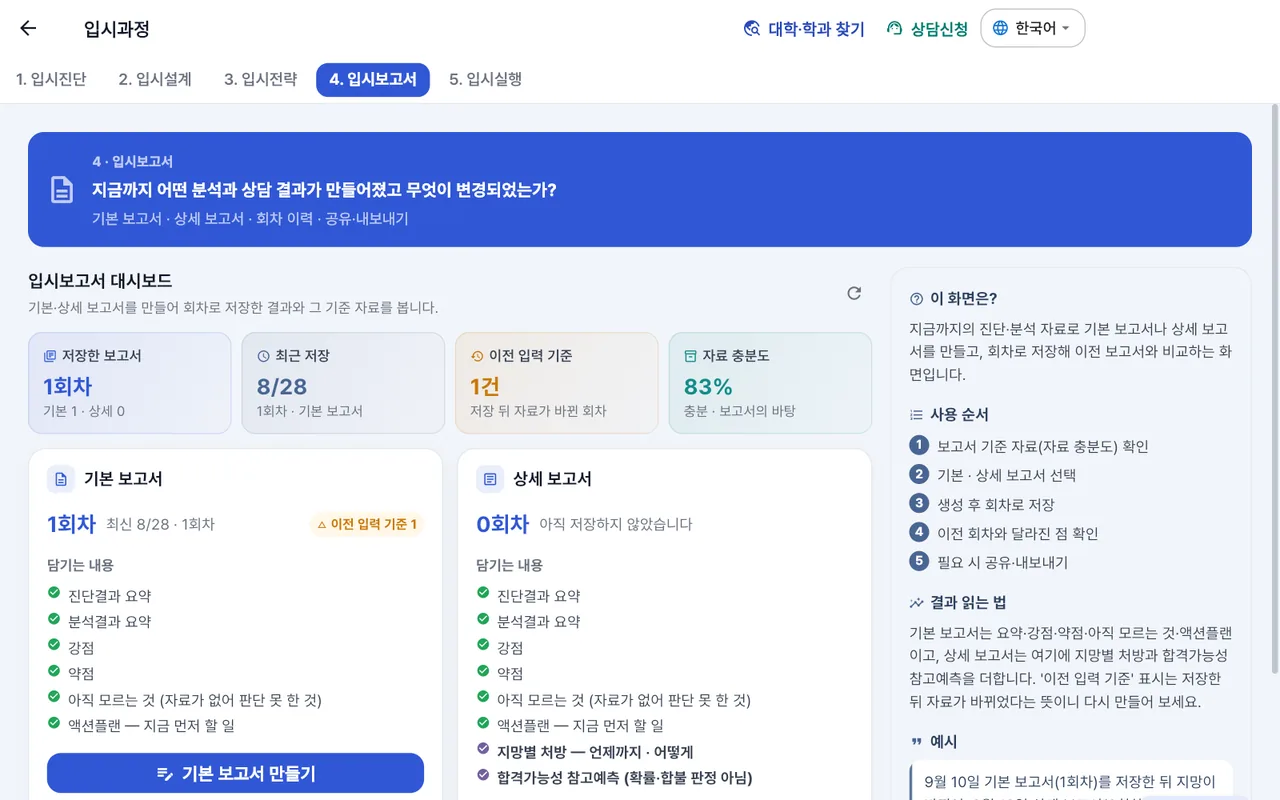Switch to the 1. 입시진단 tab

51,79
